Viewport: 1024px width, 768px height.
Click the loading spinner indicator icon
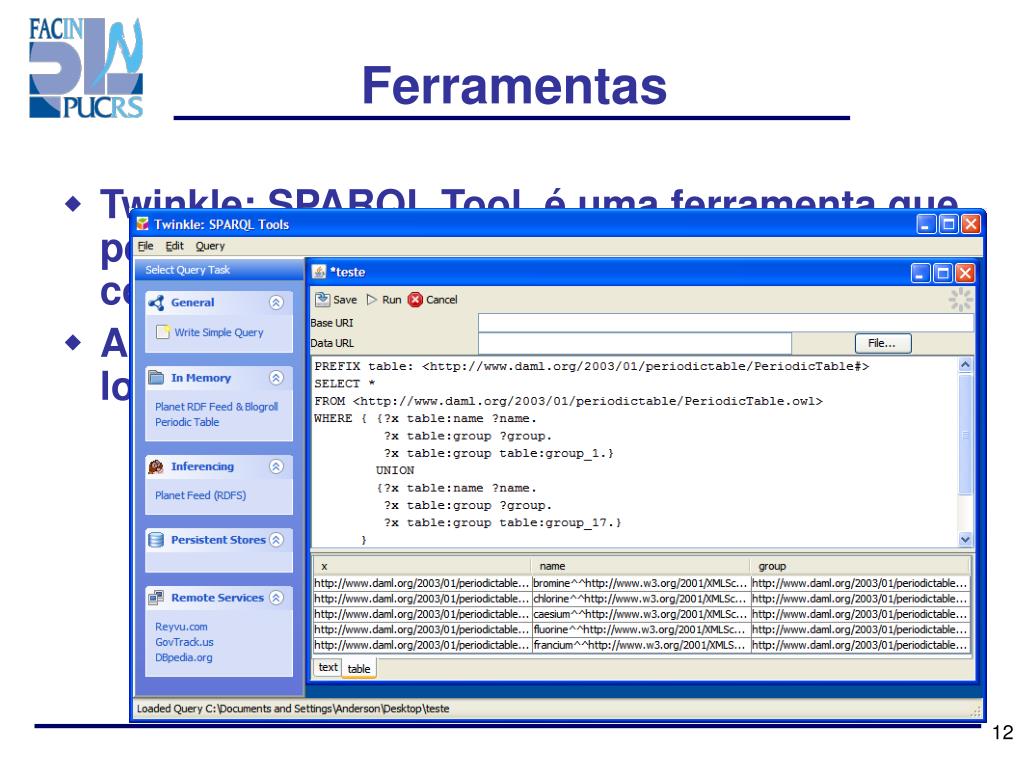tap(960, 300)
